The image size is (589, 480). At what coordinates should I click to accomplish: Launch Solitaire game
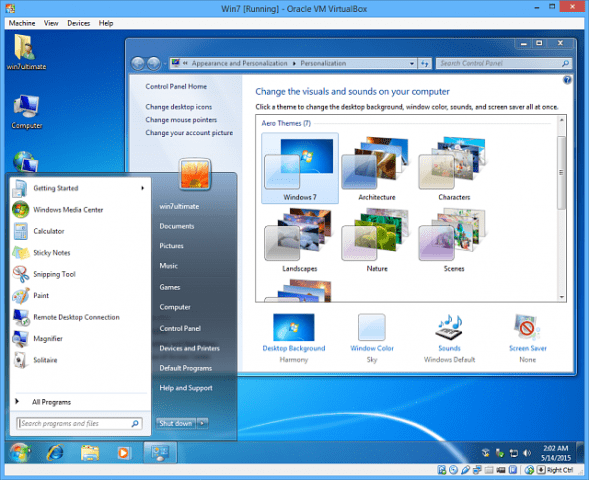coord(80,360)
